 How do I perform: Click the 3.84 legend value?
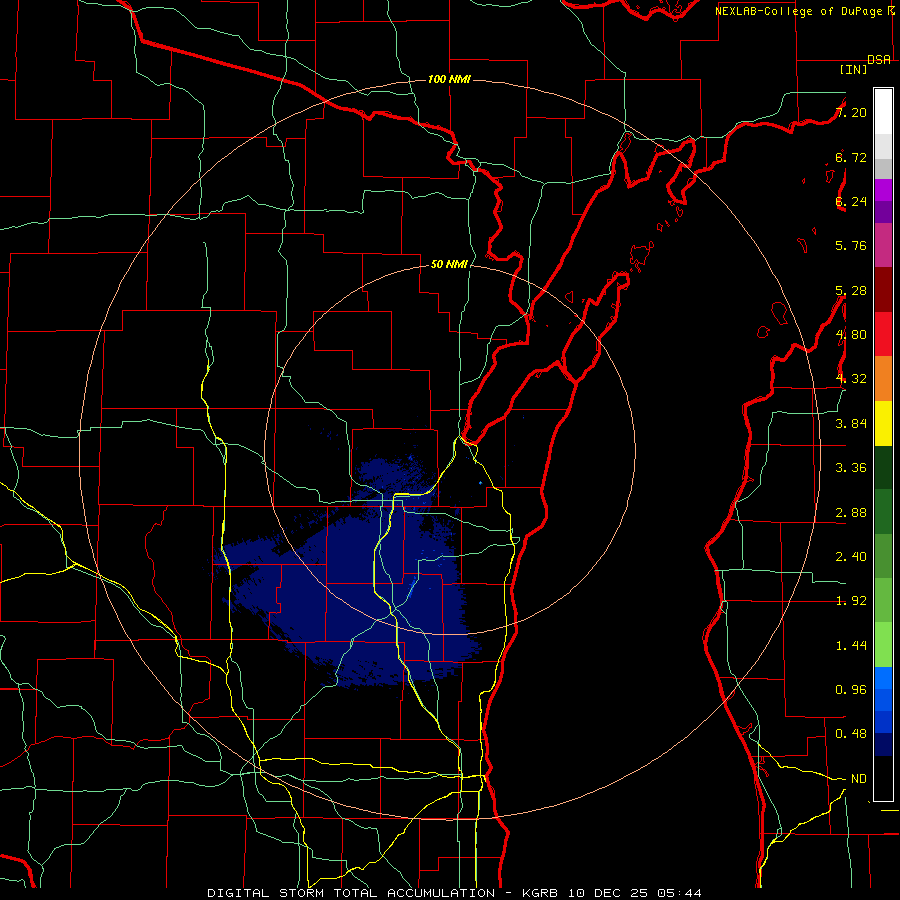pos(851,424)
